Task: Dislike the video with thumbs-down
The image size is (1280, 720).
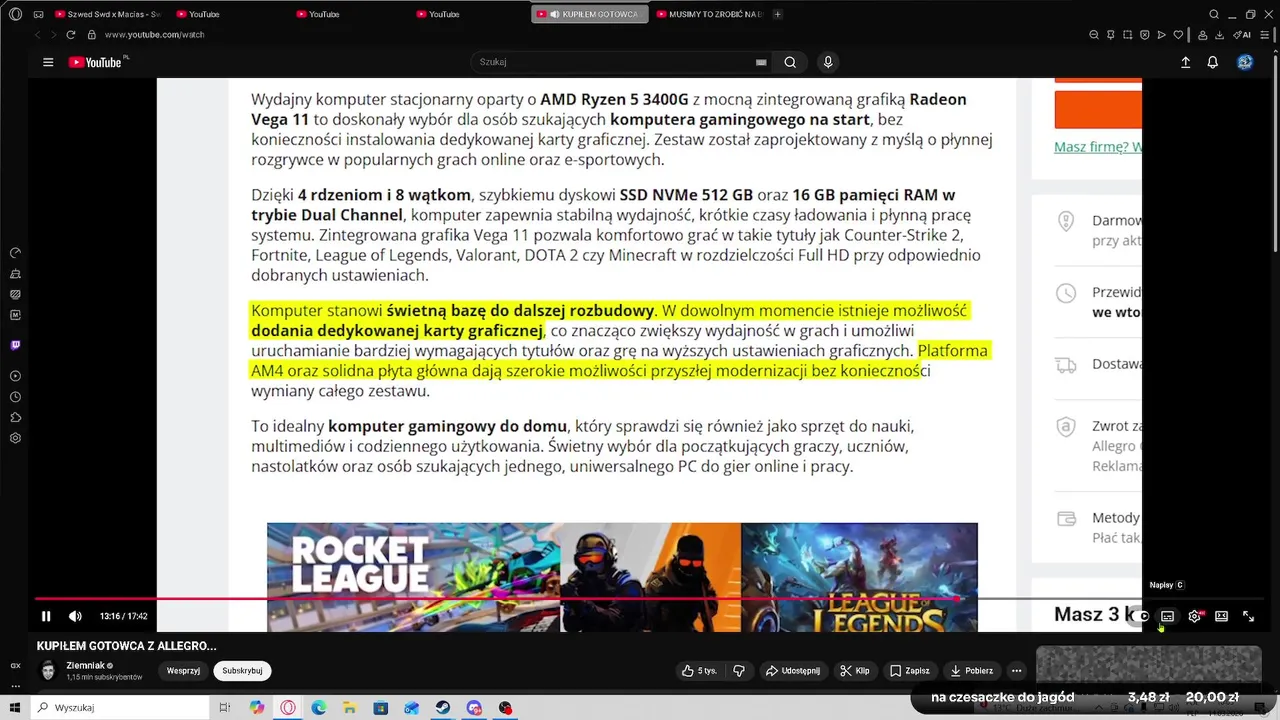Action: pos(739,671)
